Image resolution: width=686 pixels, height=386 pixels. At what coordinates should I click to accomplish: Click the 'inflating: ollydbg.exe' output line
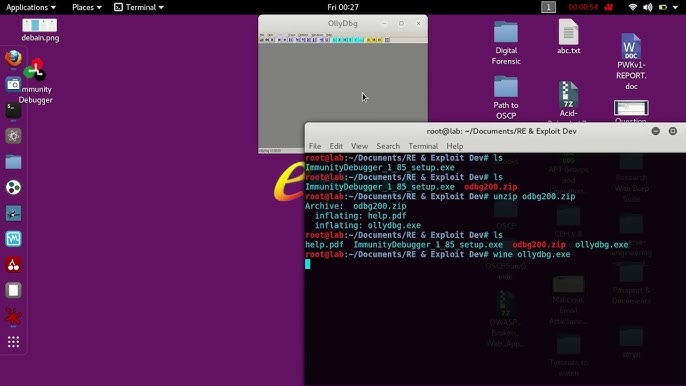pos(368,225)
